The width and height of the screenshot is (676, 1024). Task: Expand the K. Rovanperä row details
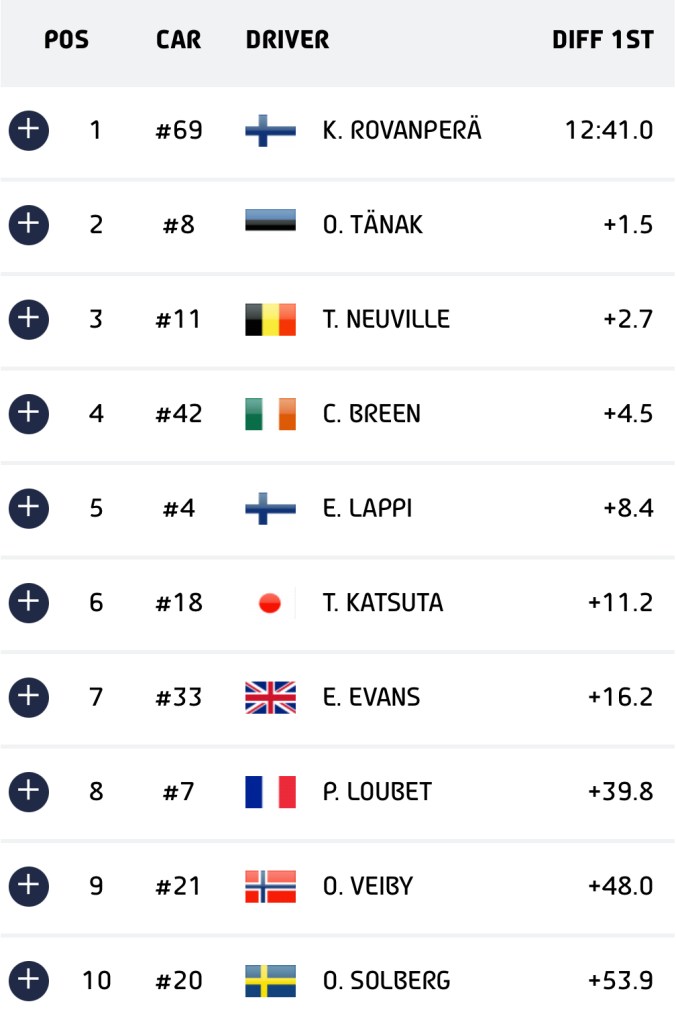[x=29, y=130]
